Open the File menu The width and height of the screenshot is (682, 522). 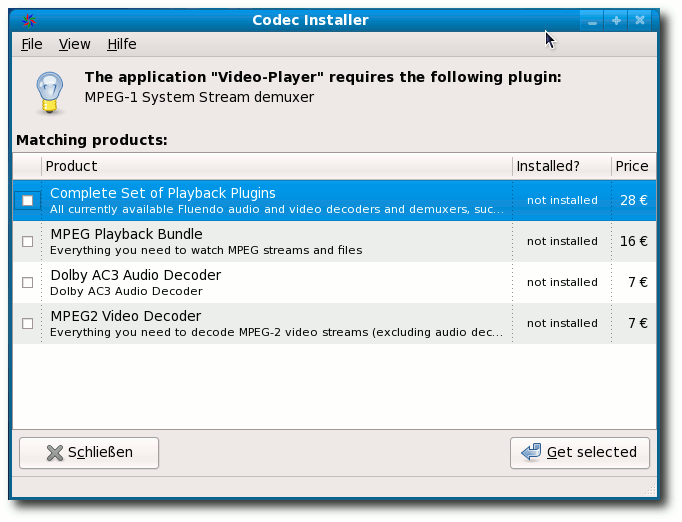(x=32, y=44)
